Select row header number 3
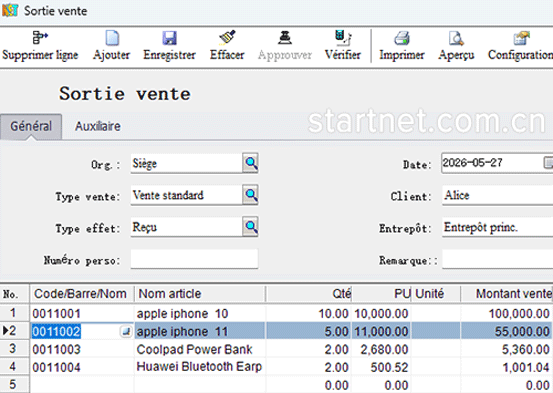Viewport: 553px width, 393px height. pyautogui.click(x=14, y=349)
